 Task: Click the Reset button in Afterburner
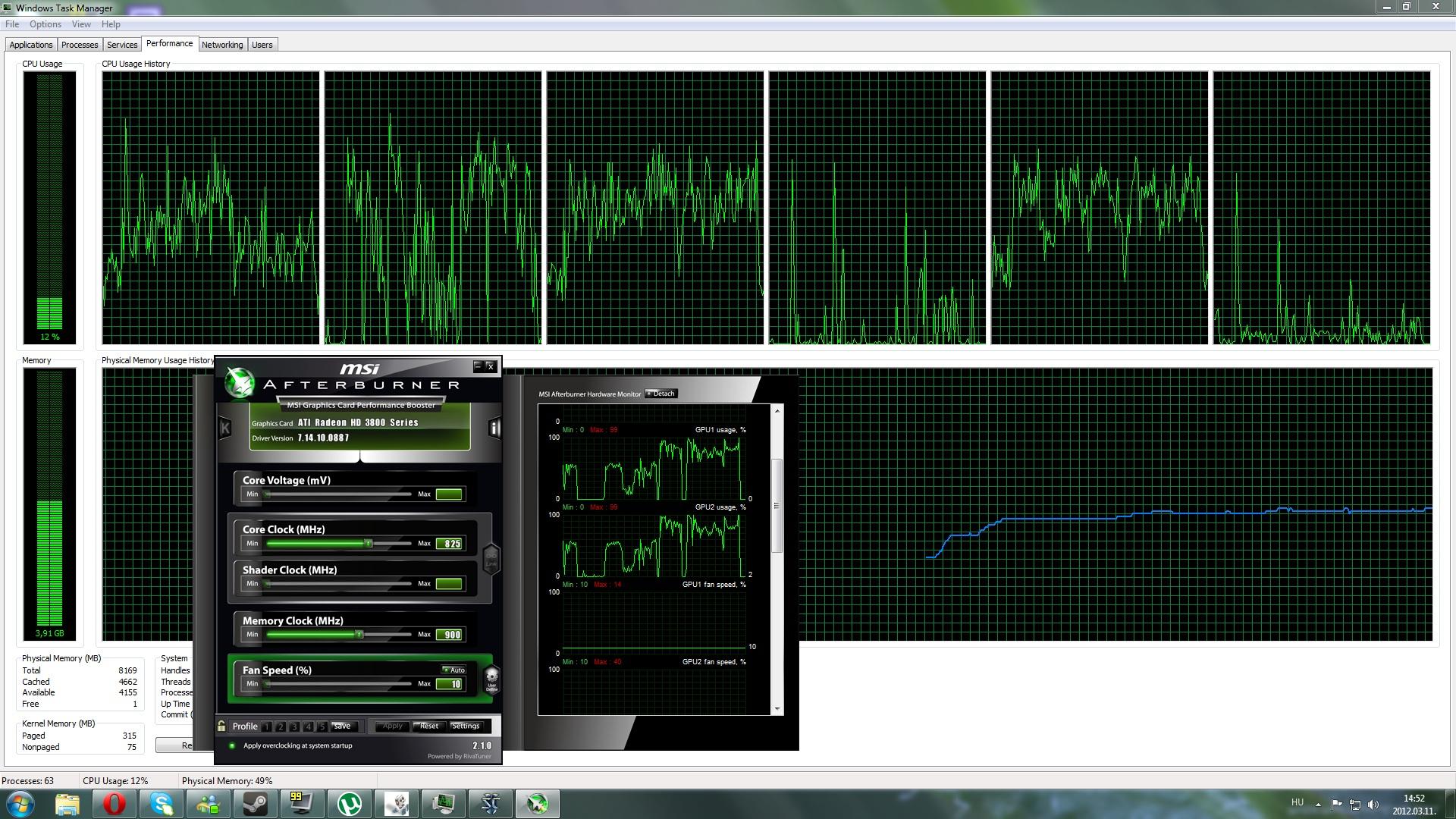pyautogui.click(x=428, y=726)
